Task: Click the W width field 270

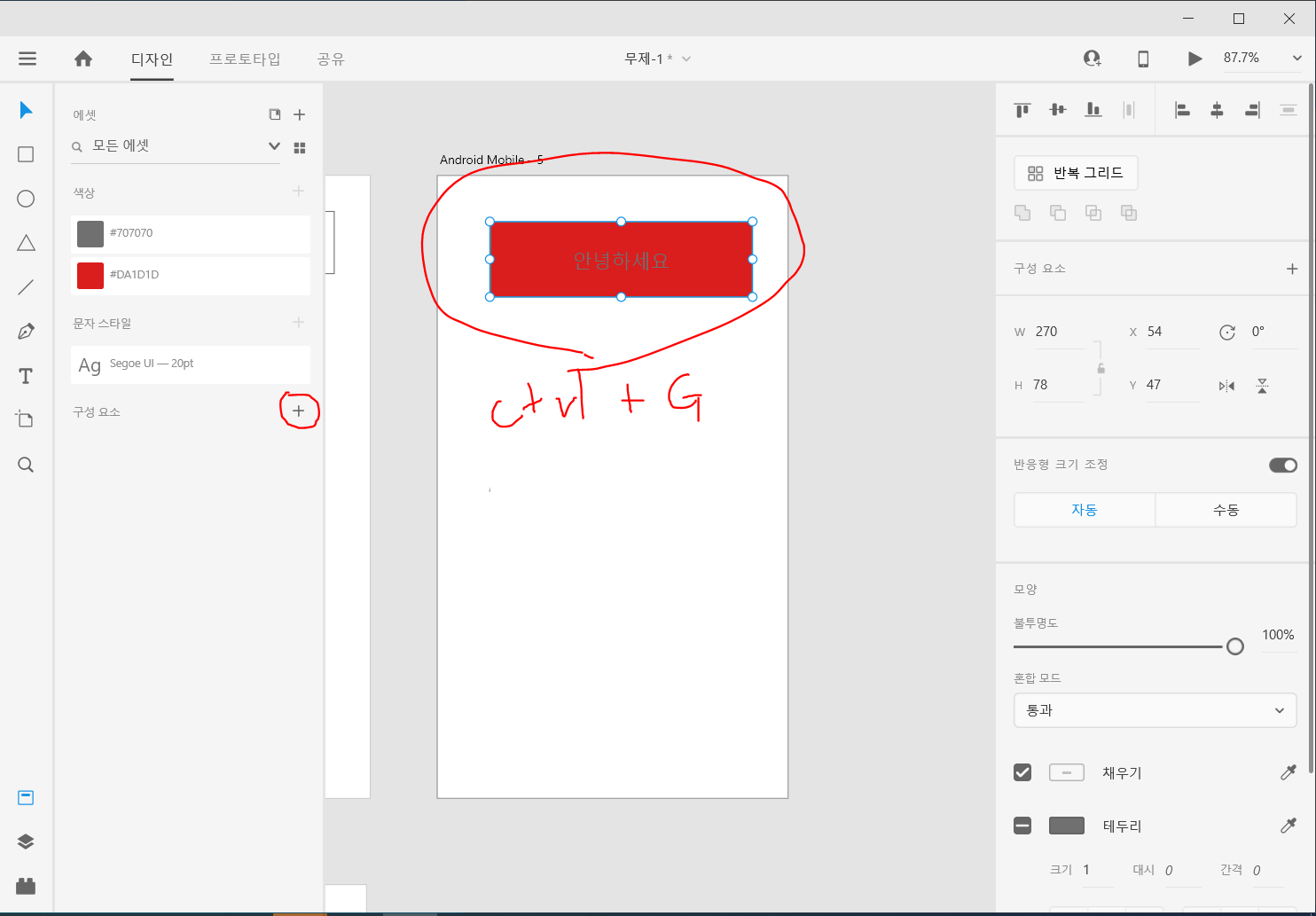Action: pos(1059,332)
